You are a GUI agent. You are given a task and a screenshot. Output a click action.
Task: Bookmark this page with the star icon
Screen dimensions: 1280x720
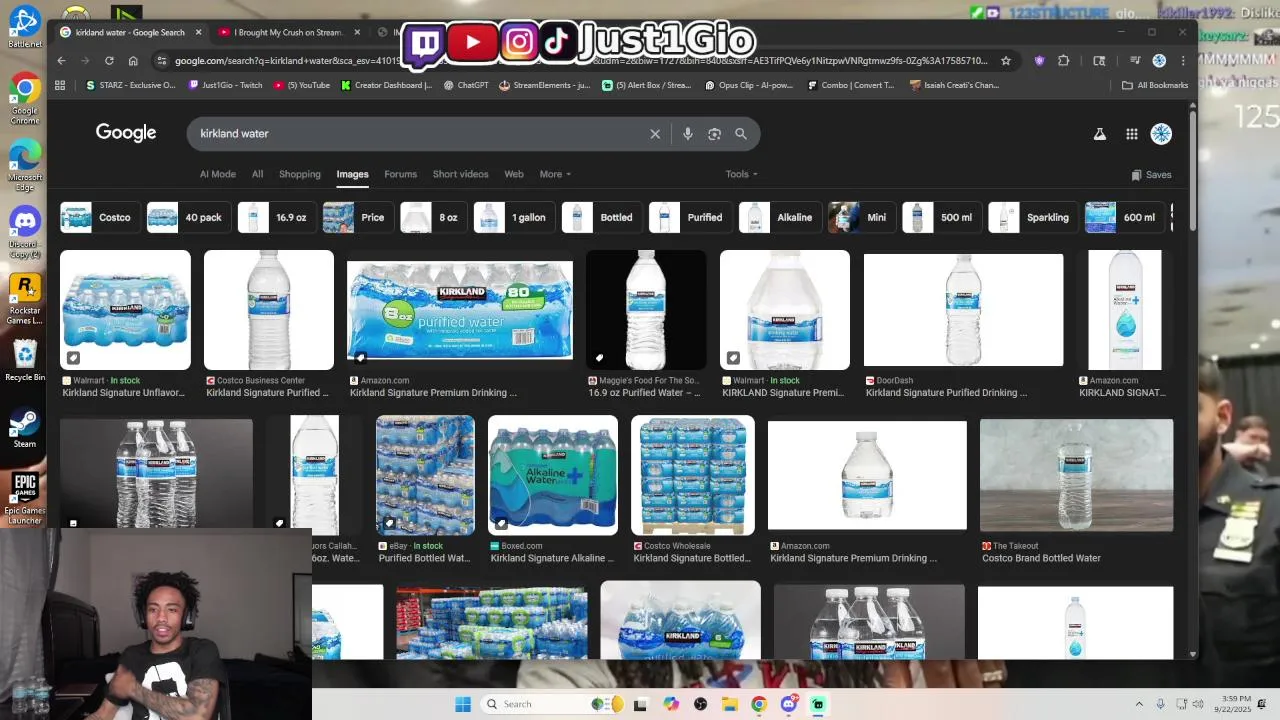(1006, 60)
